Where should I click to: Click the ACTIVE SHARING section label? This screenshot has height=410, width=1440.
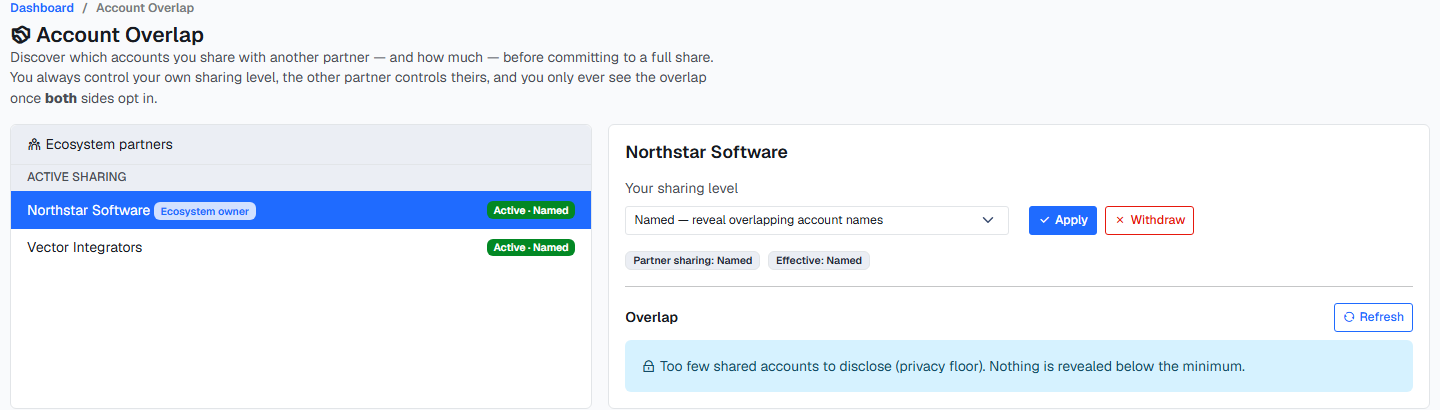(x=77, y=177)
